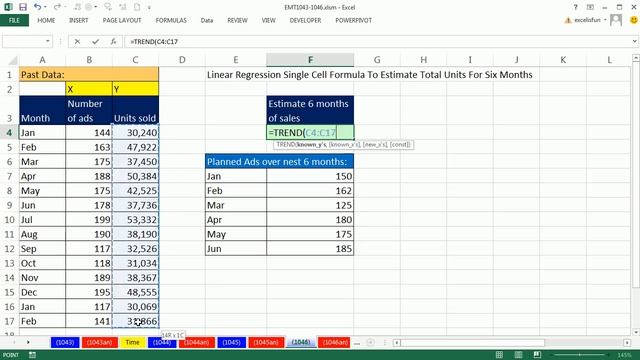Switch to the REVIEW ribbon tab

[237, 20]
